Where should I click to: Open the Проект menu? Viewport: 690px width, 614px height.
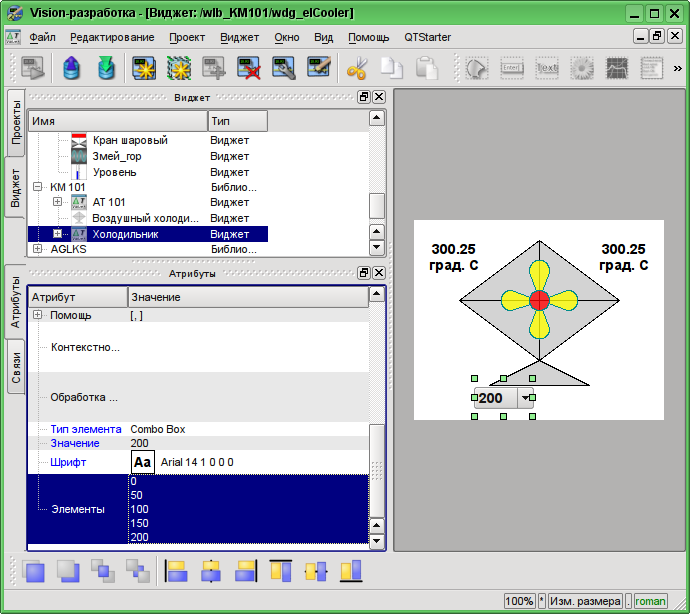point(187,37)
